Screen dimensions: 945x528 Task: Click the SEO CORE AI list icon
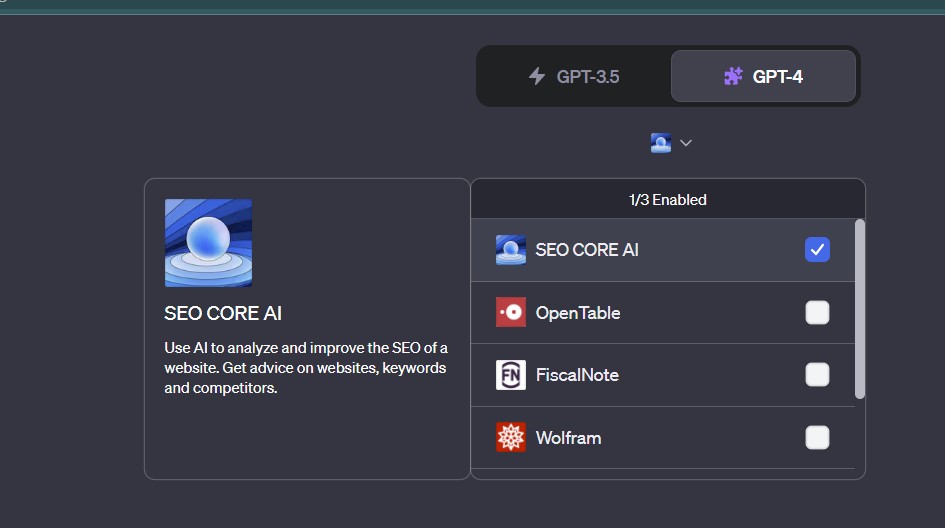click(x=510, y=250)
